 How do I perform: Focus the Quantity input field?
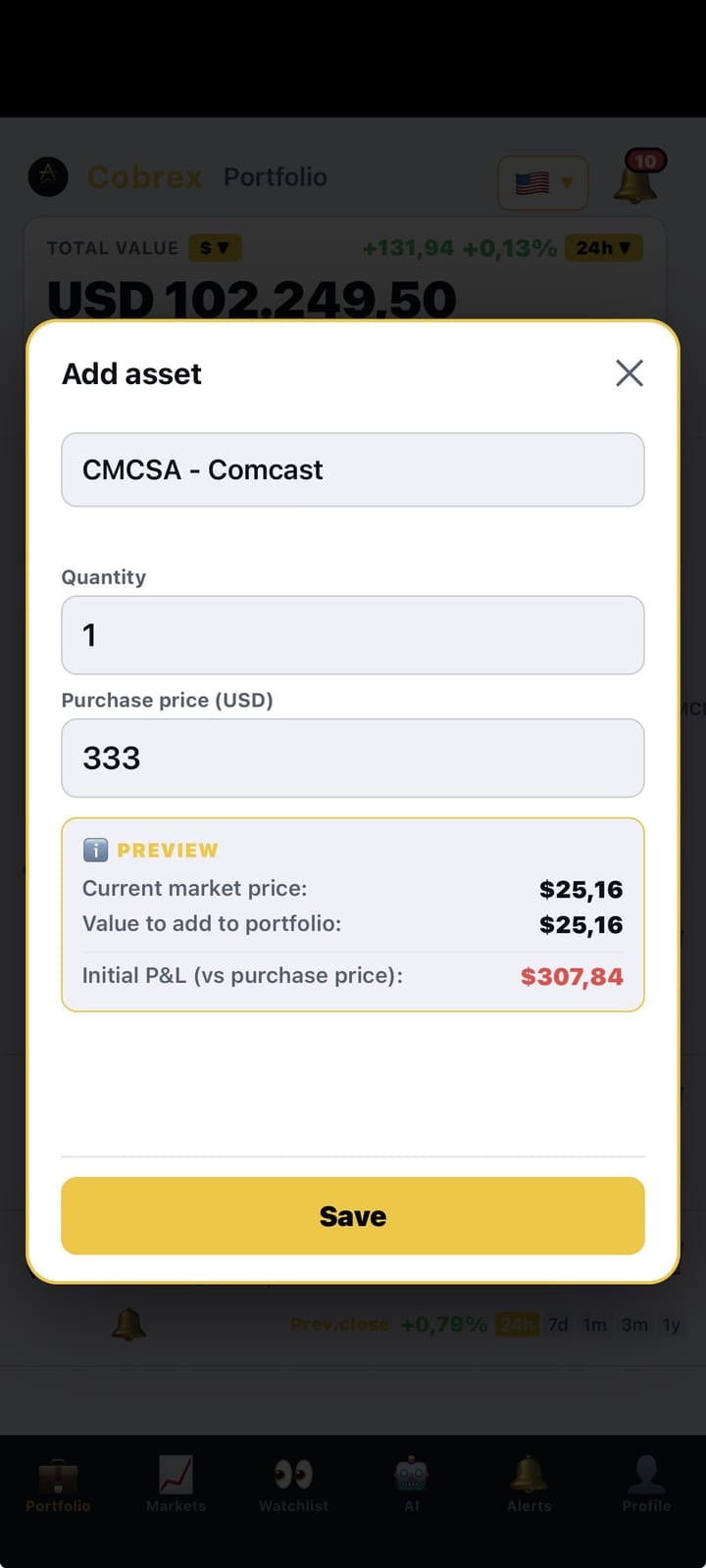[353, 635]
